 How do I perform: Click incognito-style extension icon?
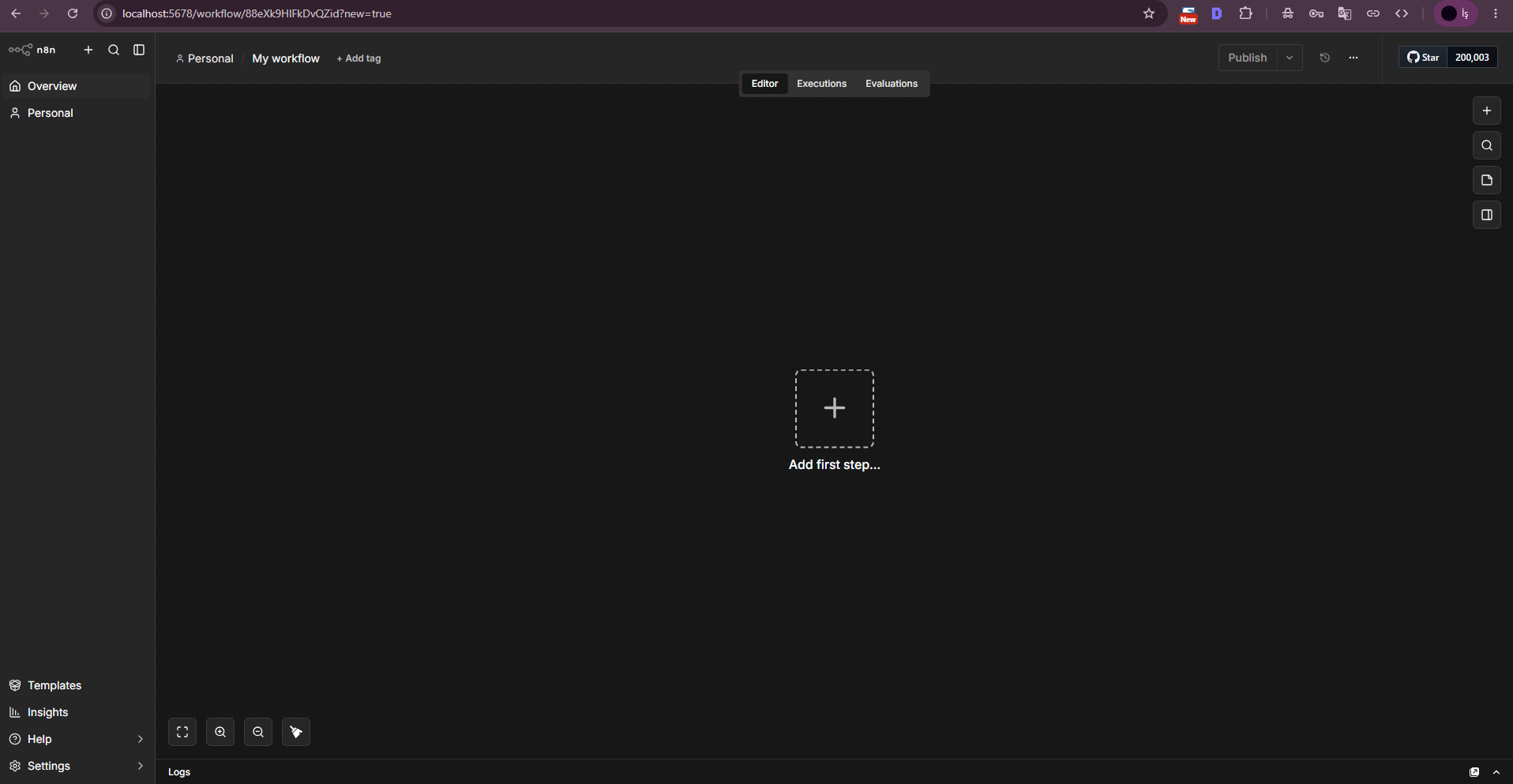pyautogui.click(x=1288, y=13)
